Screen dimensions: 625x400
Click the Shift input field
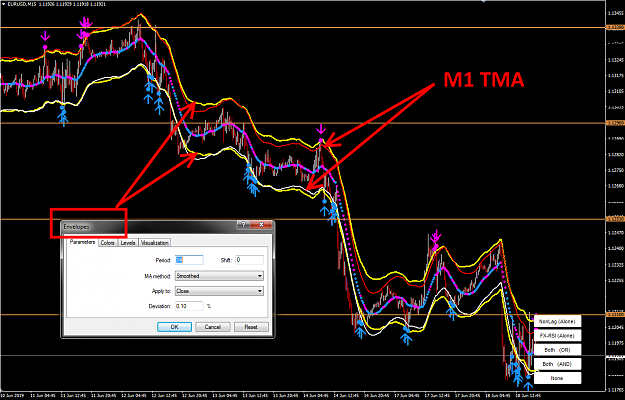[250, 260]
